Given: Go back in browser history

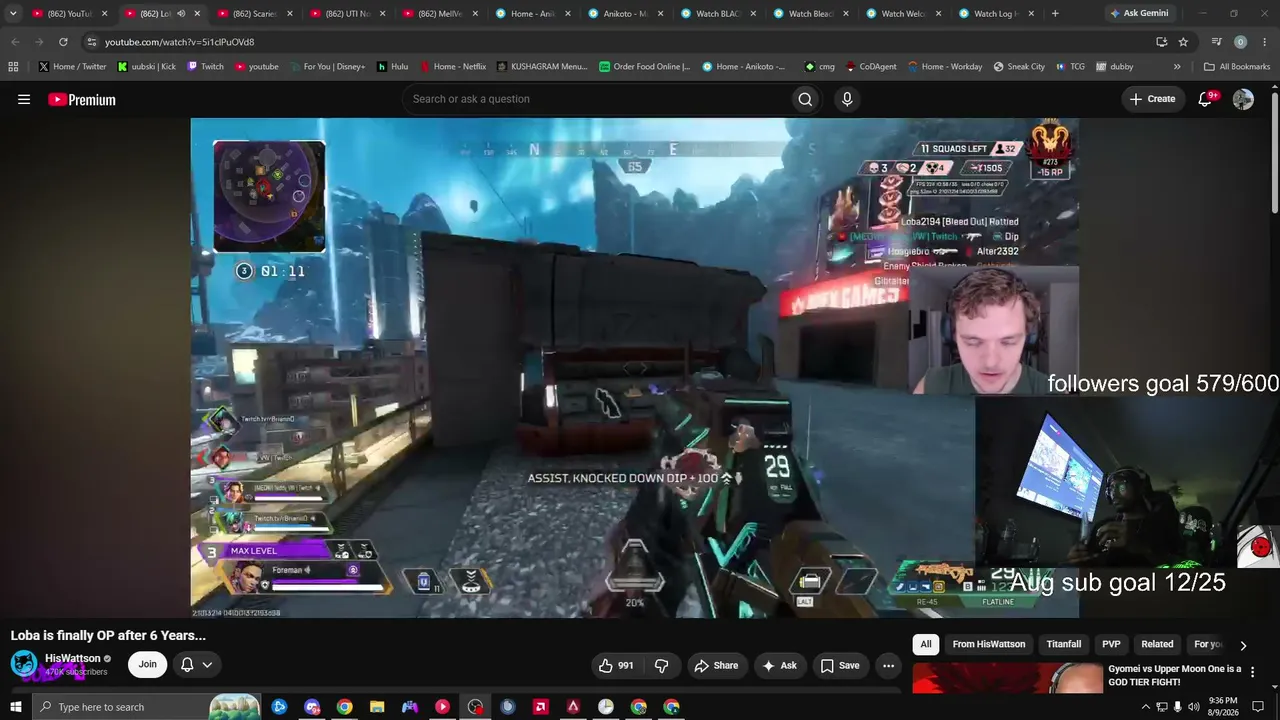Looking at the screenshot, I should (x=15, y=42).
